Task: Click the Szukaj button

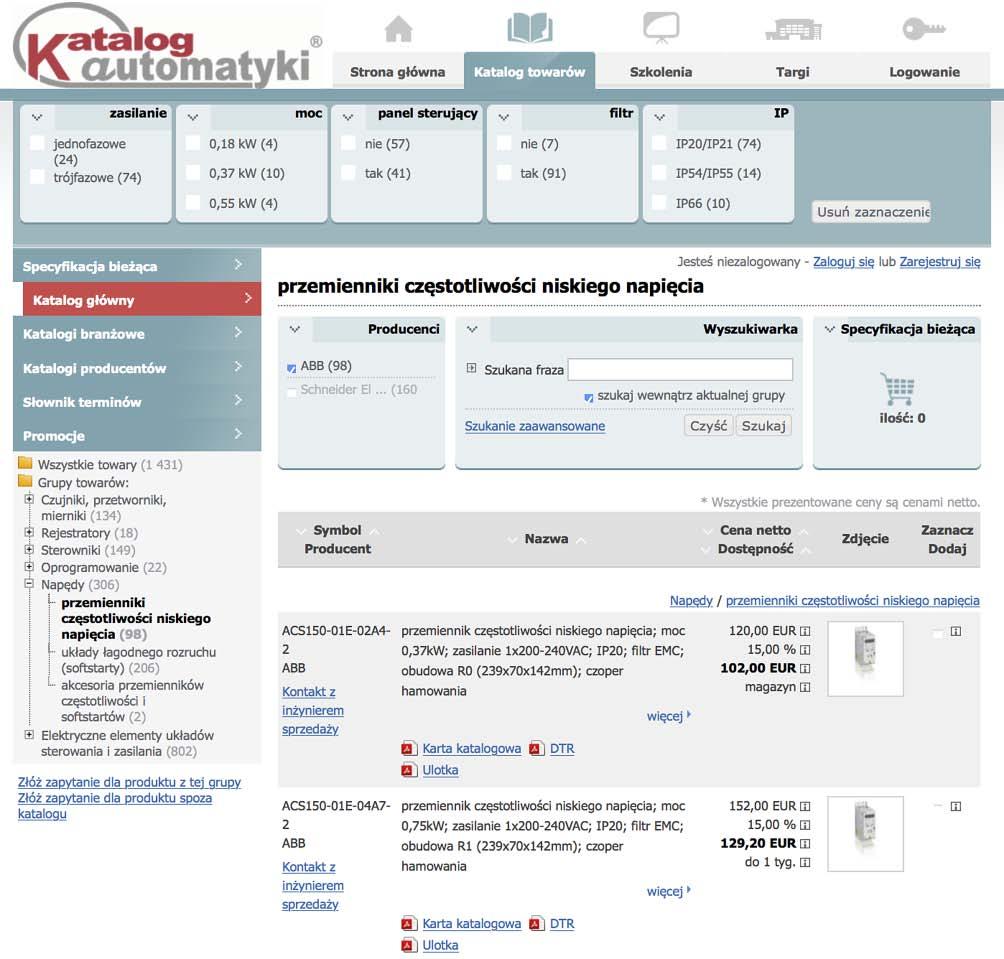Action: pos(763,426)
